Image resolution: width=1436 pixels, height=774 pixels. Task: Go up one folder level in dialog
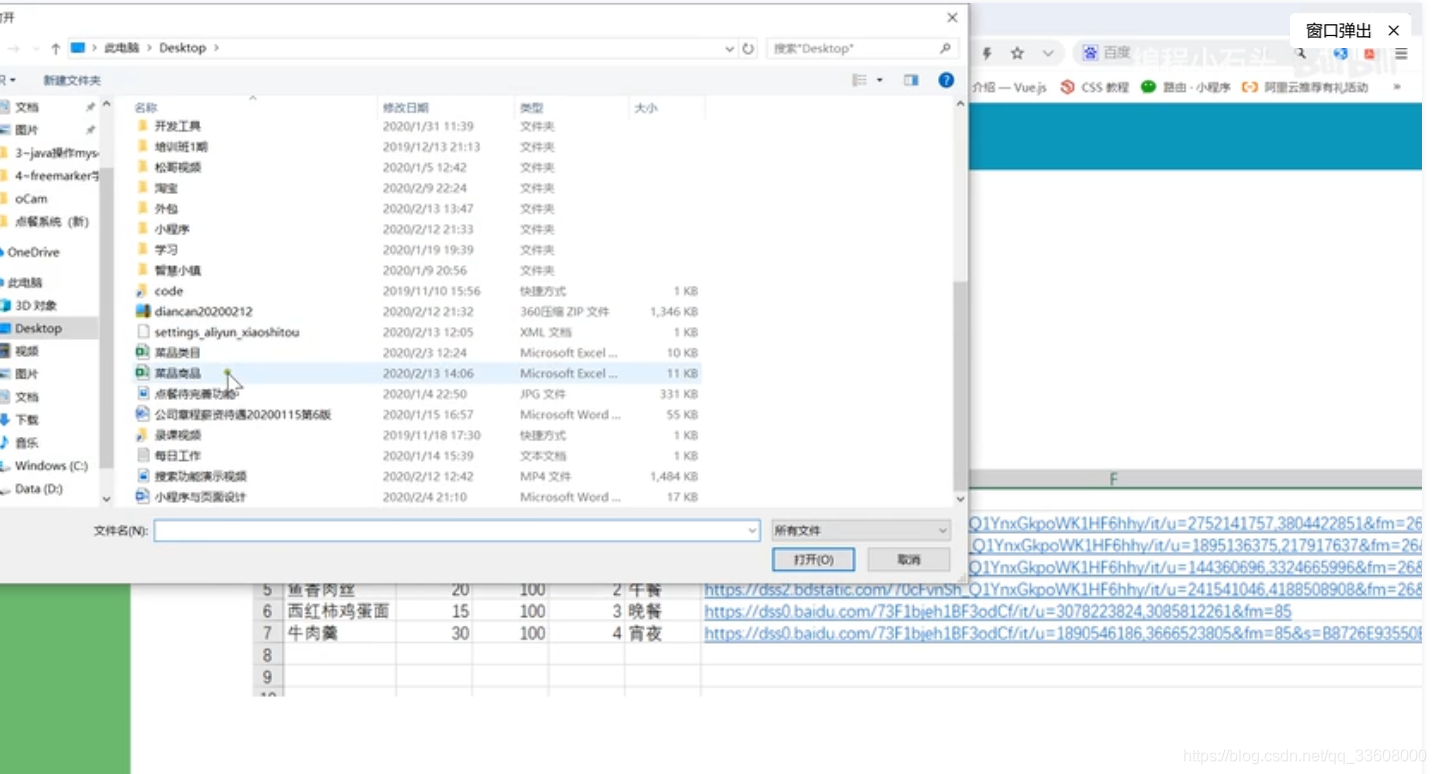(55, 48)
